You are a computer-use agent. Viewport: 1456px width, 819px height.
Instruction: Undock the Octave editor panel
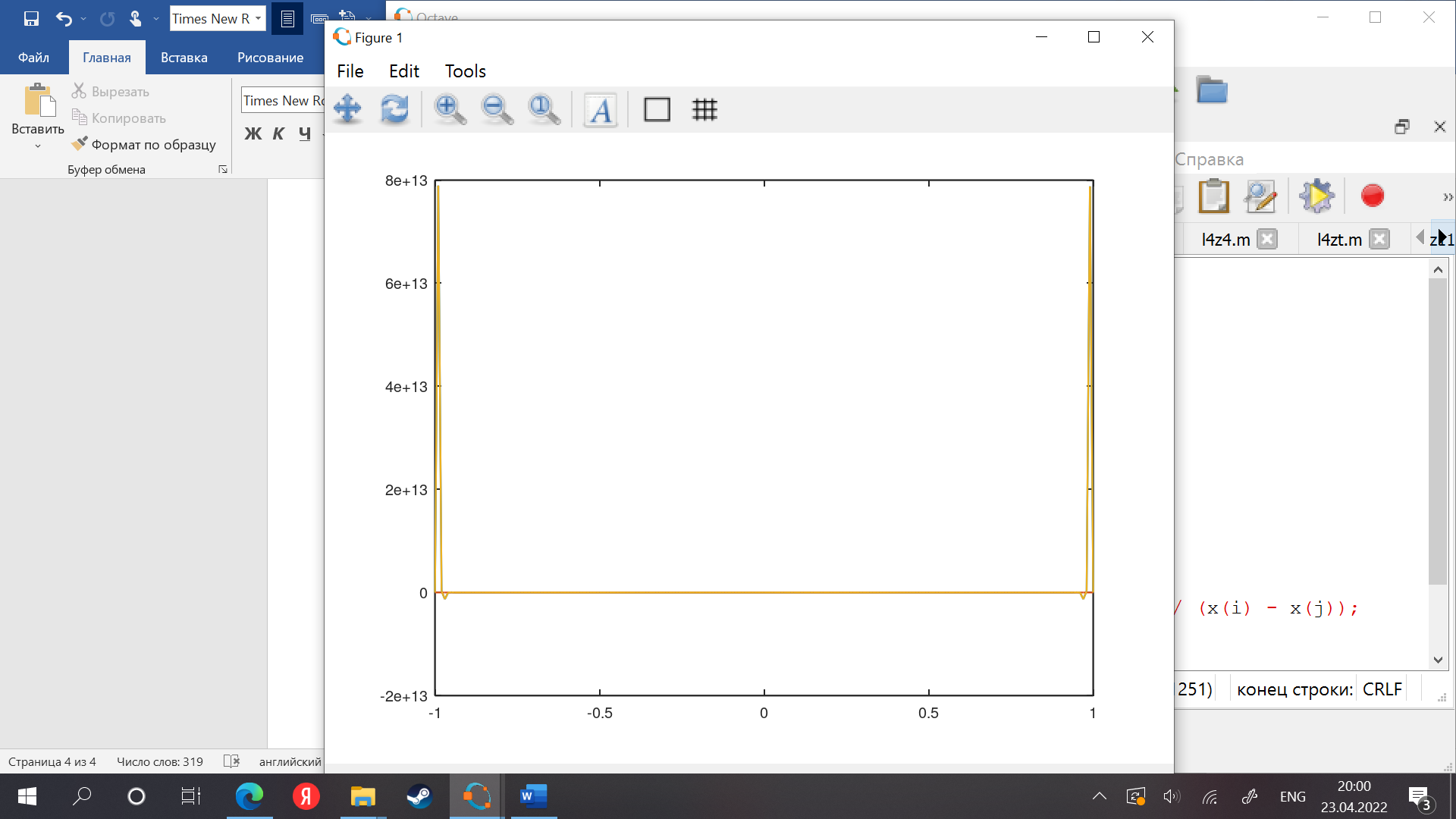(x=1402, y=127)
